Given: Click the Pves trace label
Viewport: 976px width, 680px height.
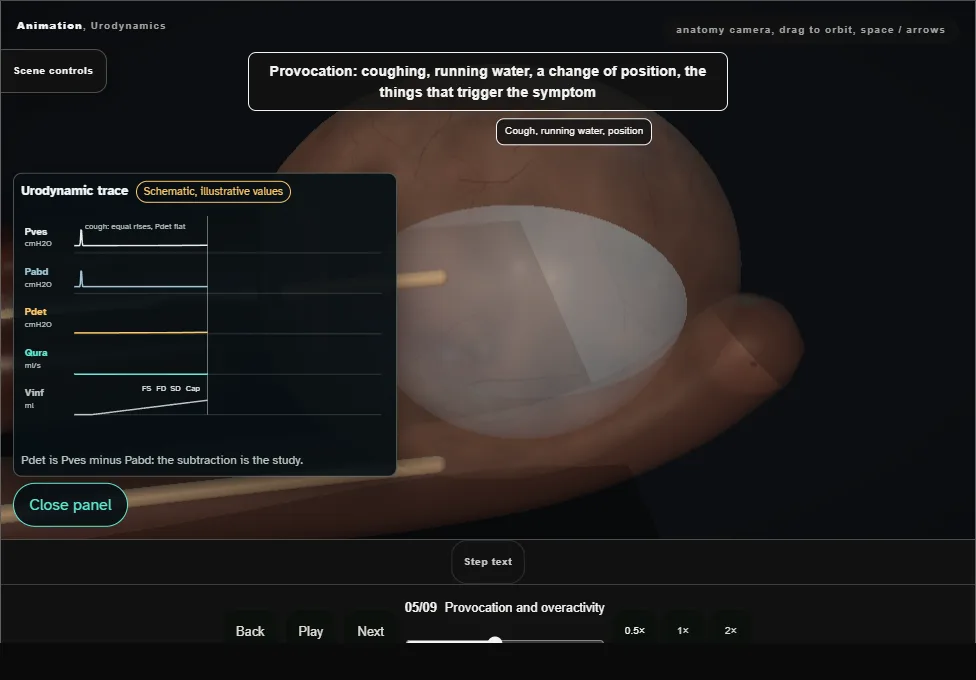Looking at the screenshot, I should pyautogui.click(x=36, y=232).
